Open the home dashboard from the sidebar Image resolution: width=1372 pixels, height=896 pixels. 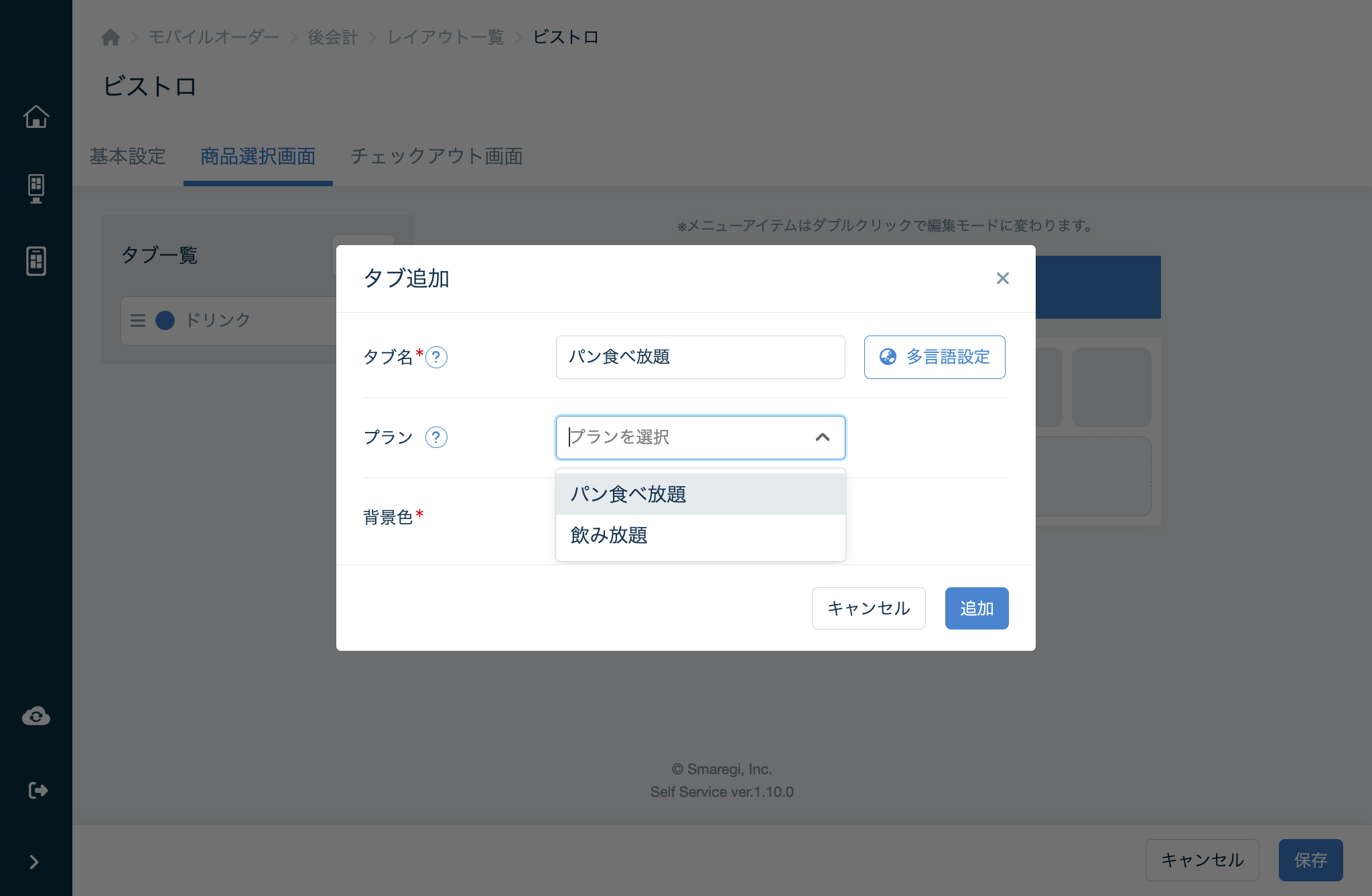click(36, 116)
